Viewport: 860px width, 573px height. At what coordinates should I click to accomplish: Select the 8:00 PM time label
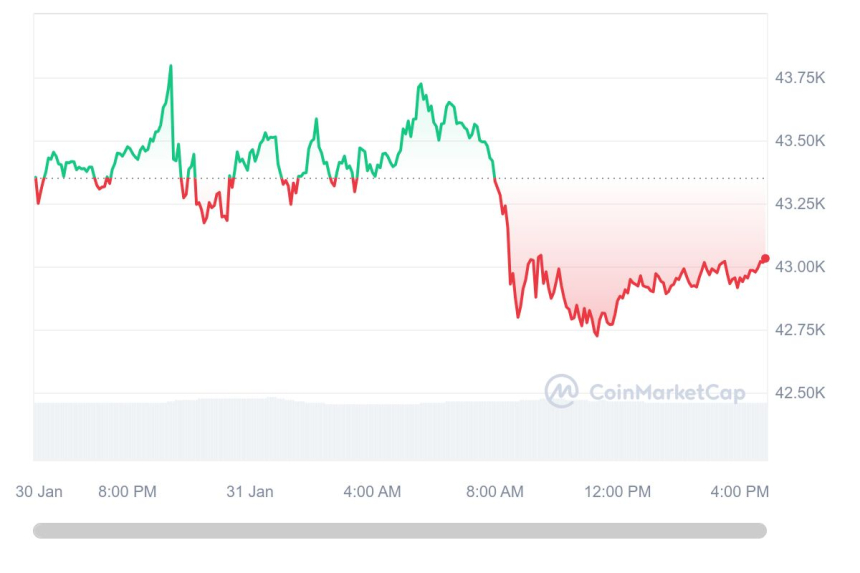pos(127,491)
